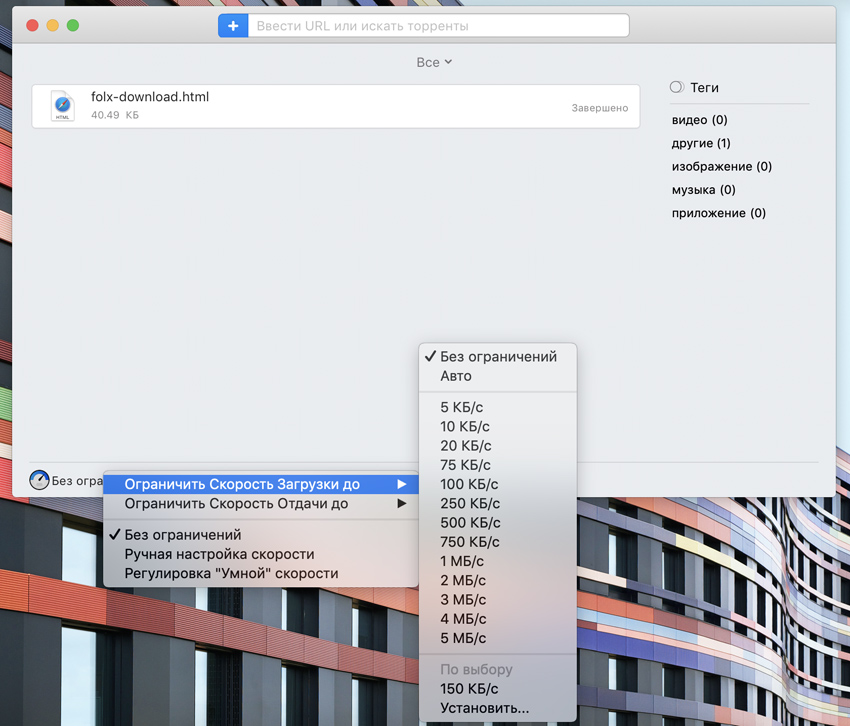Set download limit to 1 МБ/с
Image resolution: width=850 pixels, height=726 pixels.
pyautogui.click(x=498, y=561)
